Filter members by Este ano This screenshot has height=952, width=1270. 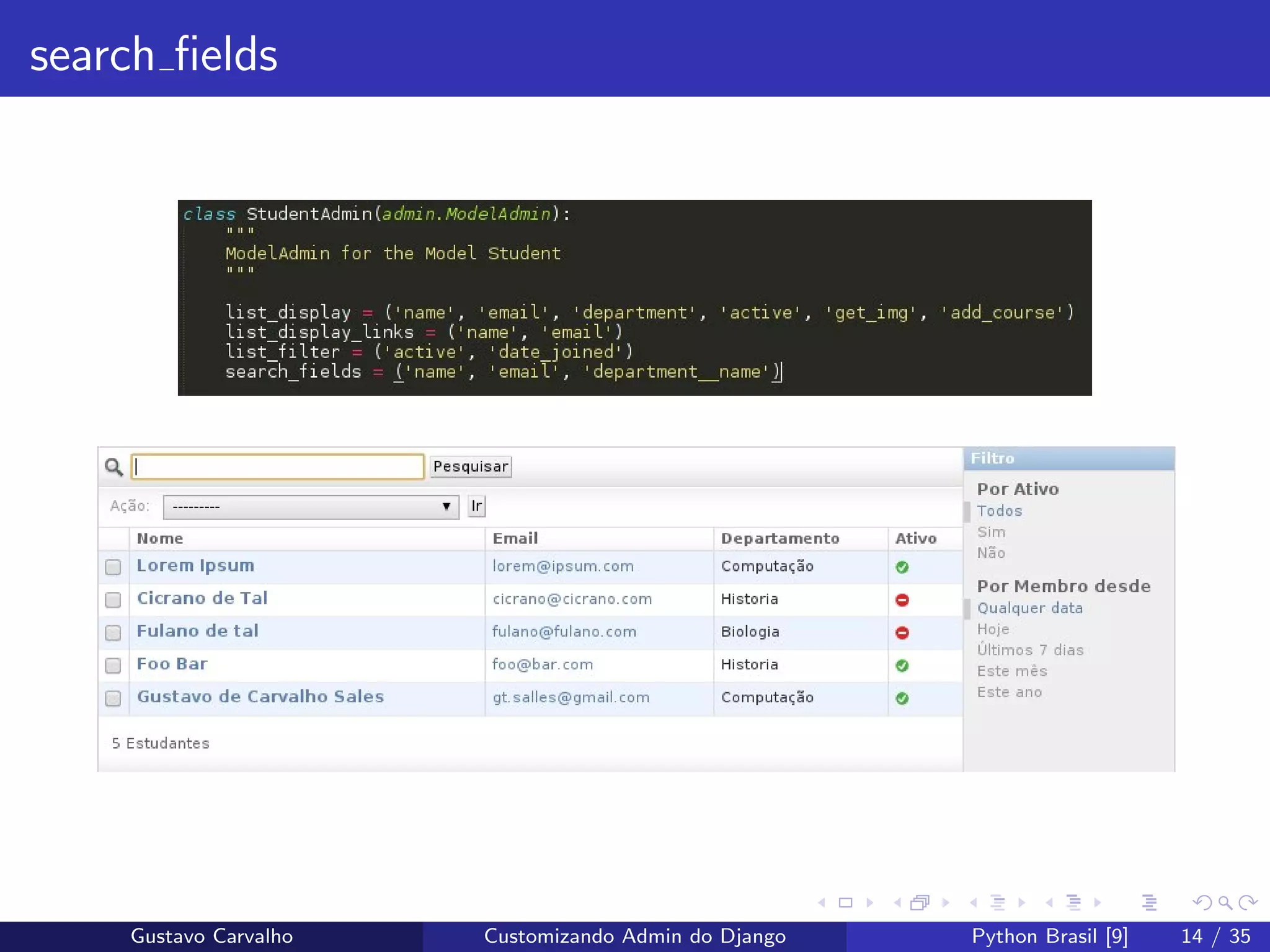click(1010, 692)
